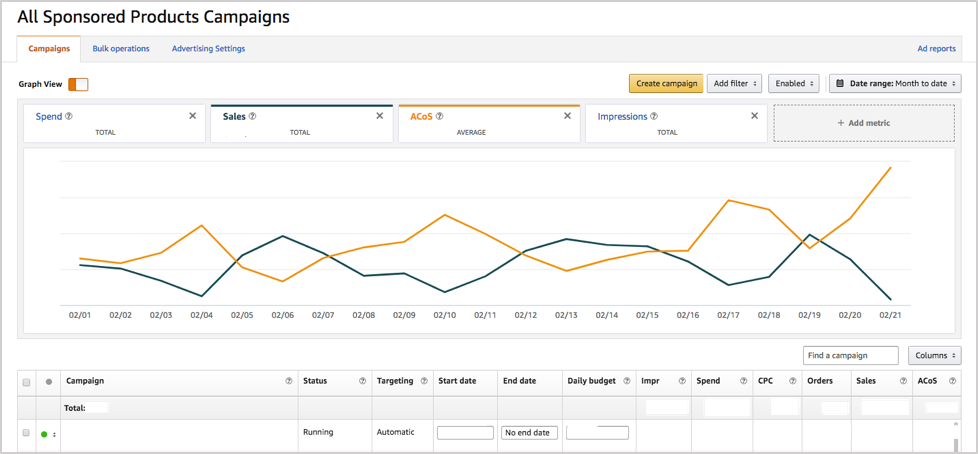The image size is (978, 454).
Task: Remove the Spend metric card
Action: pyautogui.click(x=193, y=116)
